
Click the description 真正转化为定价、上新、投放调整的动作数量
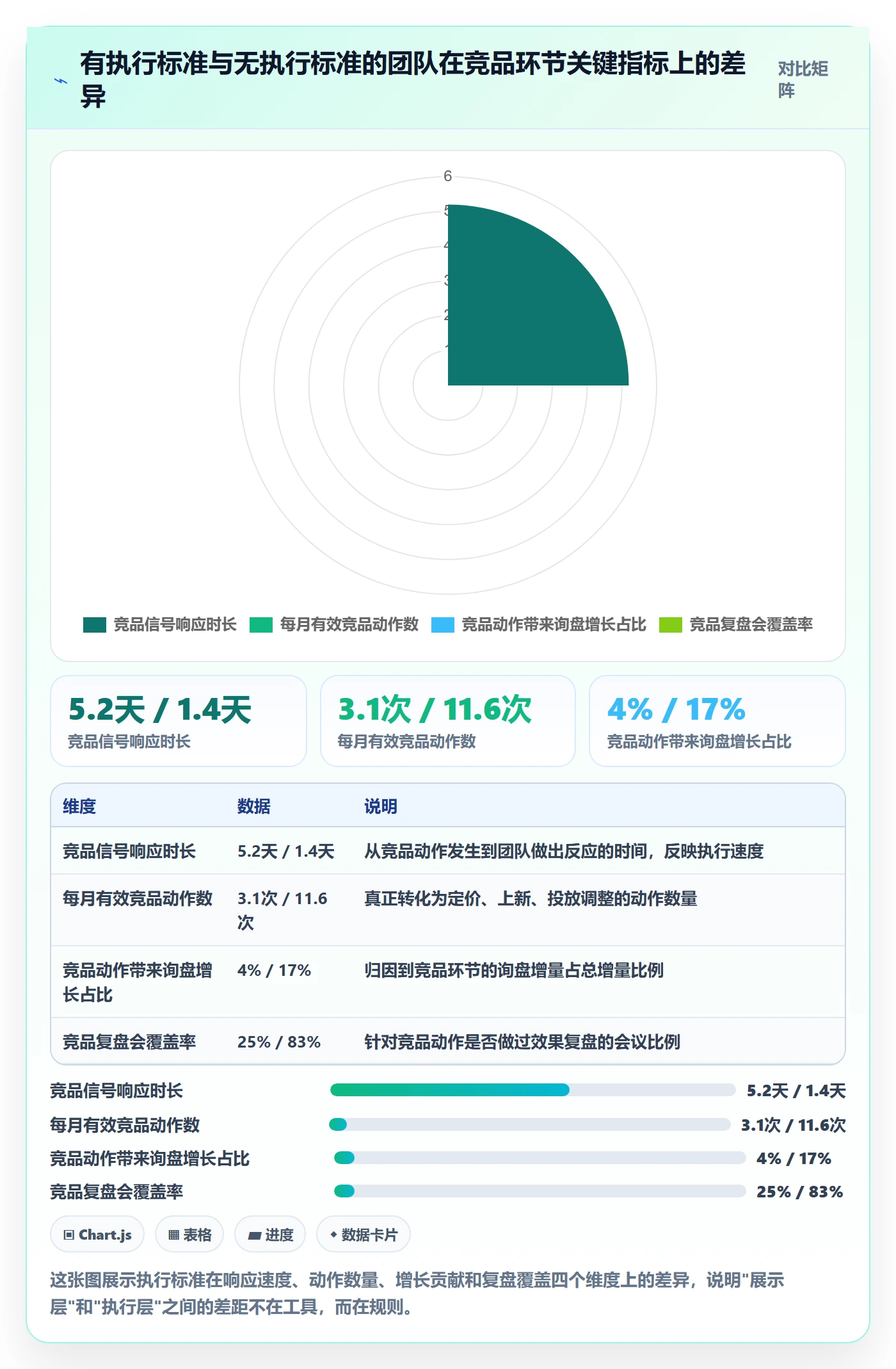click(x=531, y=898)
